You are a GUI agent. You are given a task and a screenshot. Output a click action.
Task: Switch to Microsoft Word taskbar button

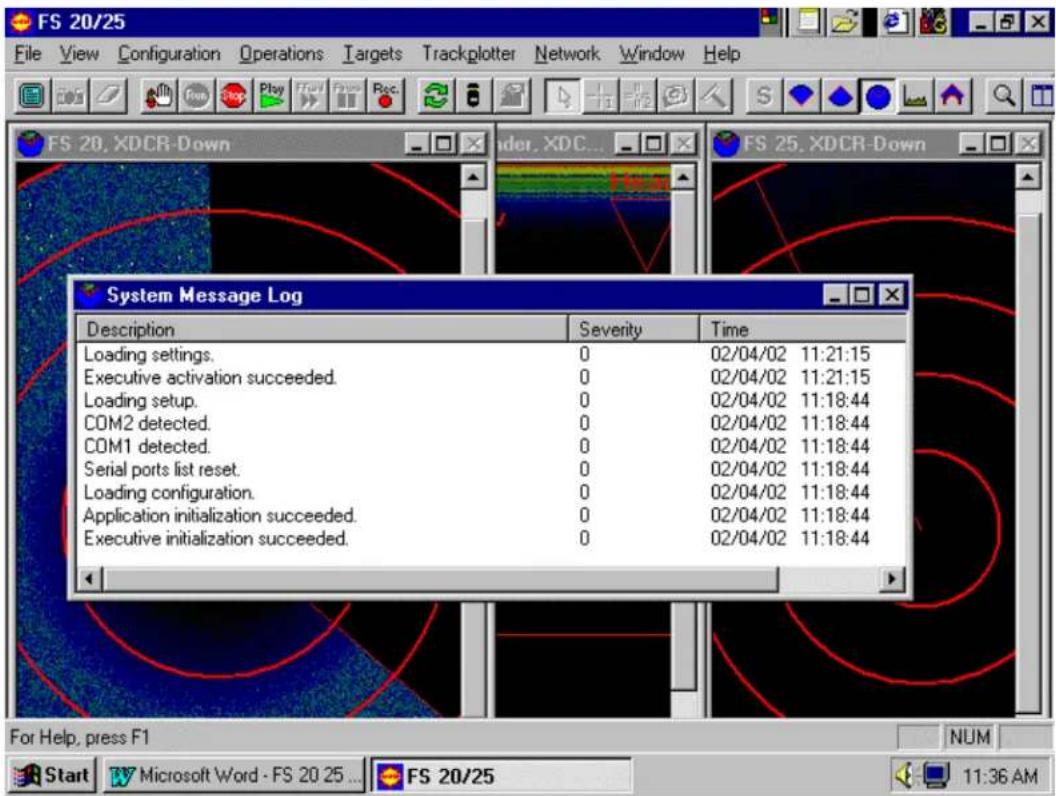coord(234,775)
